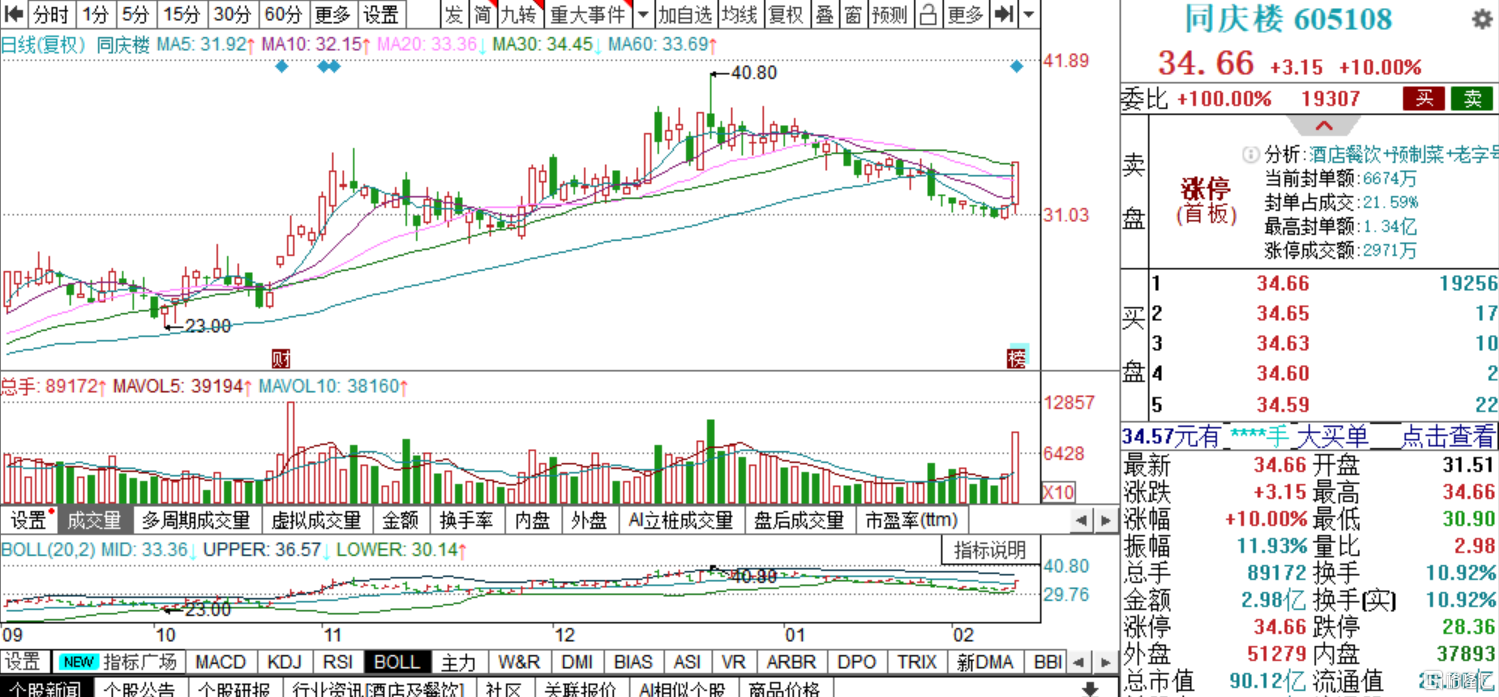The height and width of the screenshot is (697, 1499).
Task: Open the 更多 periods menu beside 60分
Action: (x=333, y=14)
